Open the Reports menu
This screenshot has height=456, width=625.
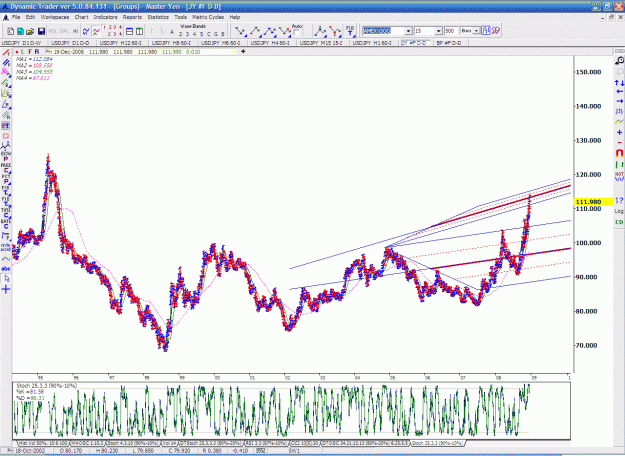point(132,17)
